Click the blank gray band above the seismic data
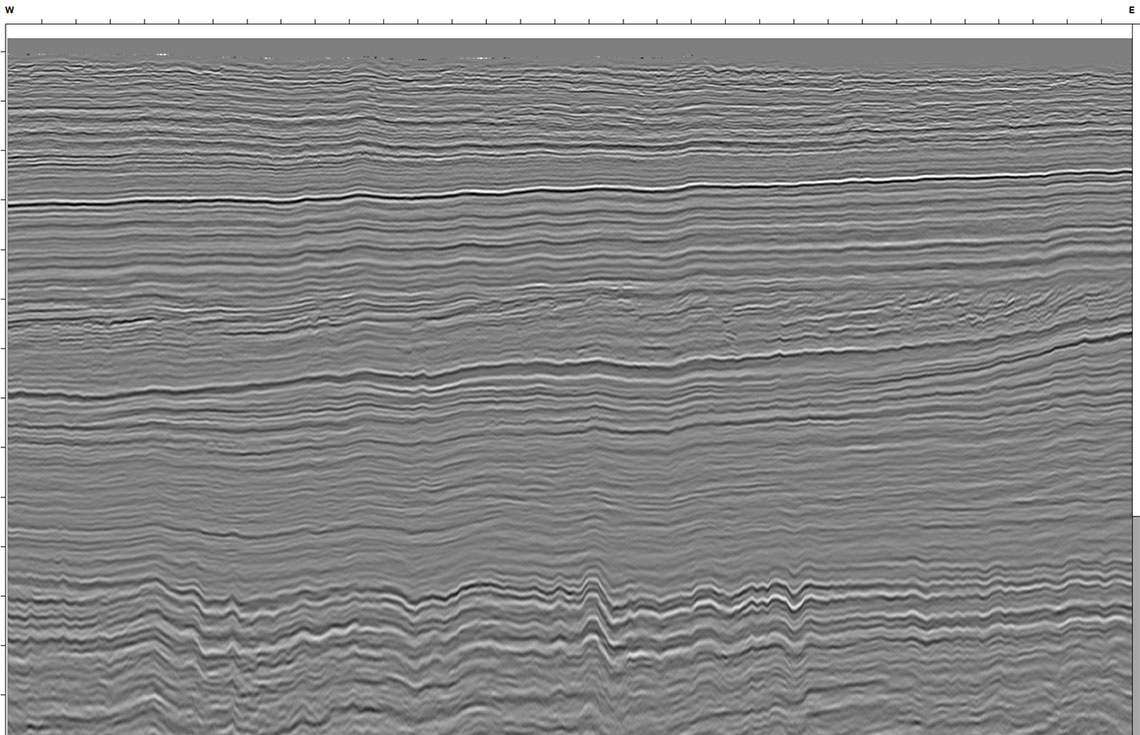Screen dimensions: 1140x735 [569, 45]
